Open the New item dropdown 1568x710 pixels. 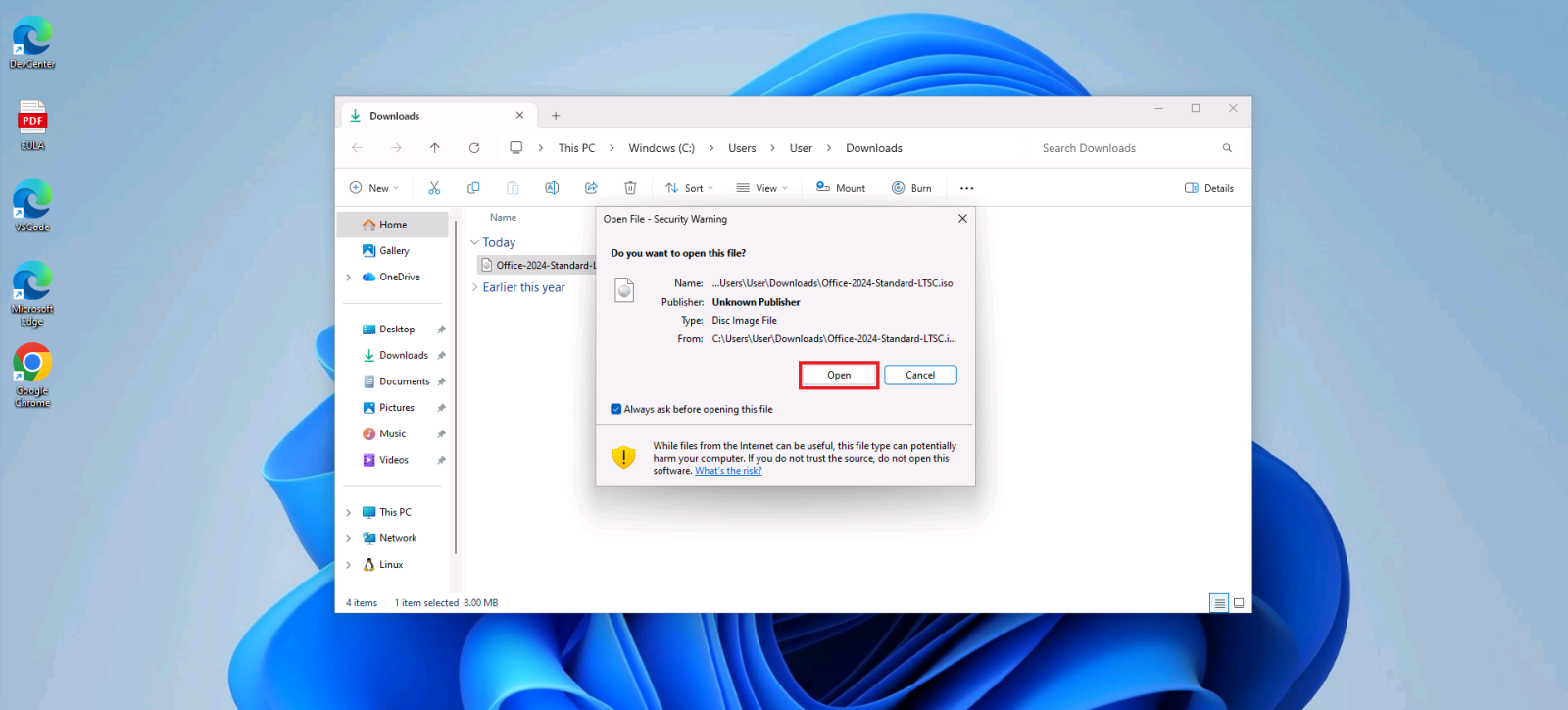pyautogui.click(x=374, y=188)
